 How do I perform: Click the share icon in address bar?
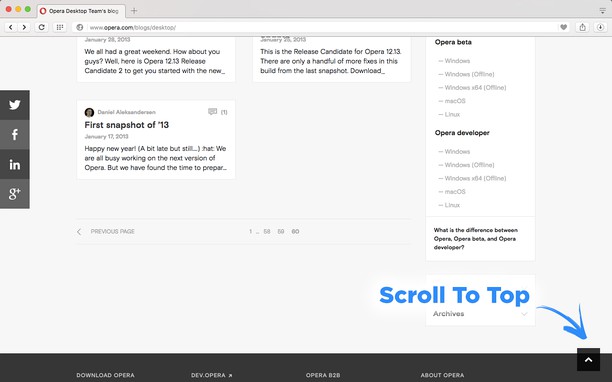(582, 27)
